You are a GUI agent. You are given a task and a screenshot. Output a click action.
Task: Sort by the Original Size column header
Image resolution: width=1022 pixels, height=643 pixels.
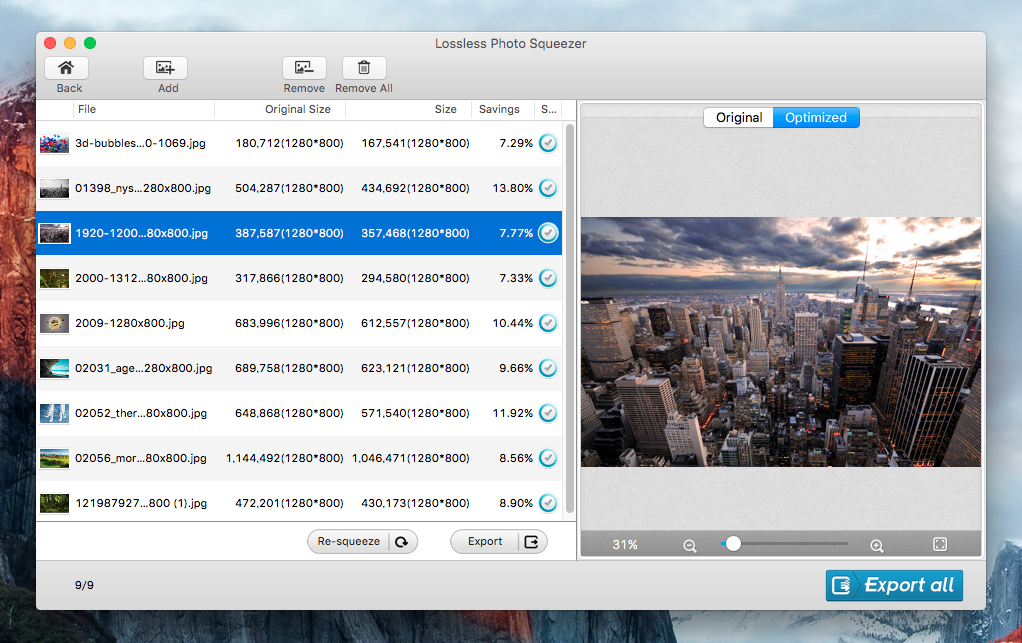pos(297,109)
